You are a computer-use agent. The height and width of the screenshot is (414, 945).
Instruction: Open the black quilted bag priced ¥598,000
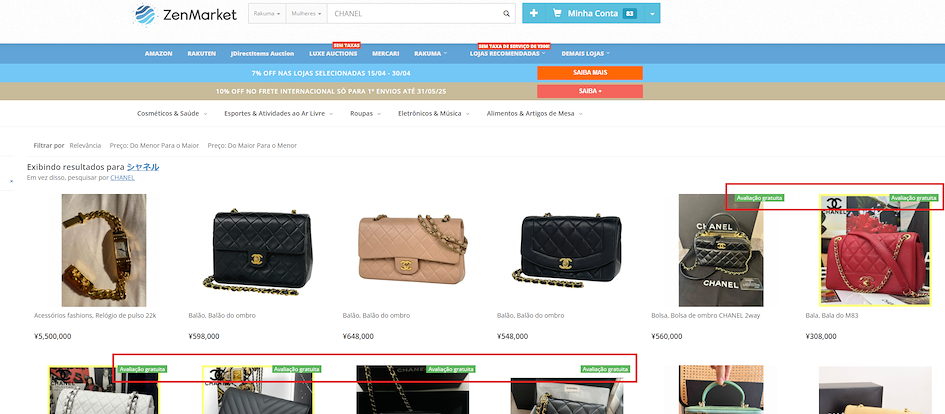tap(258, 250)
